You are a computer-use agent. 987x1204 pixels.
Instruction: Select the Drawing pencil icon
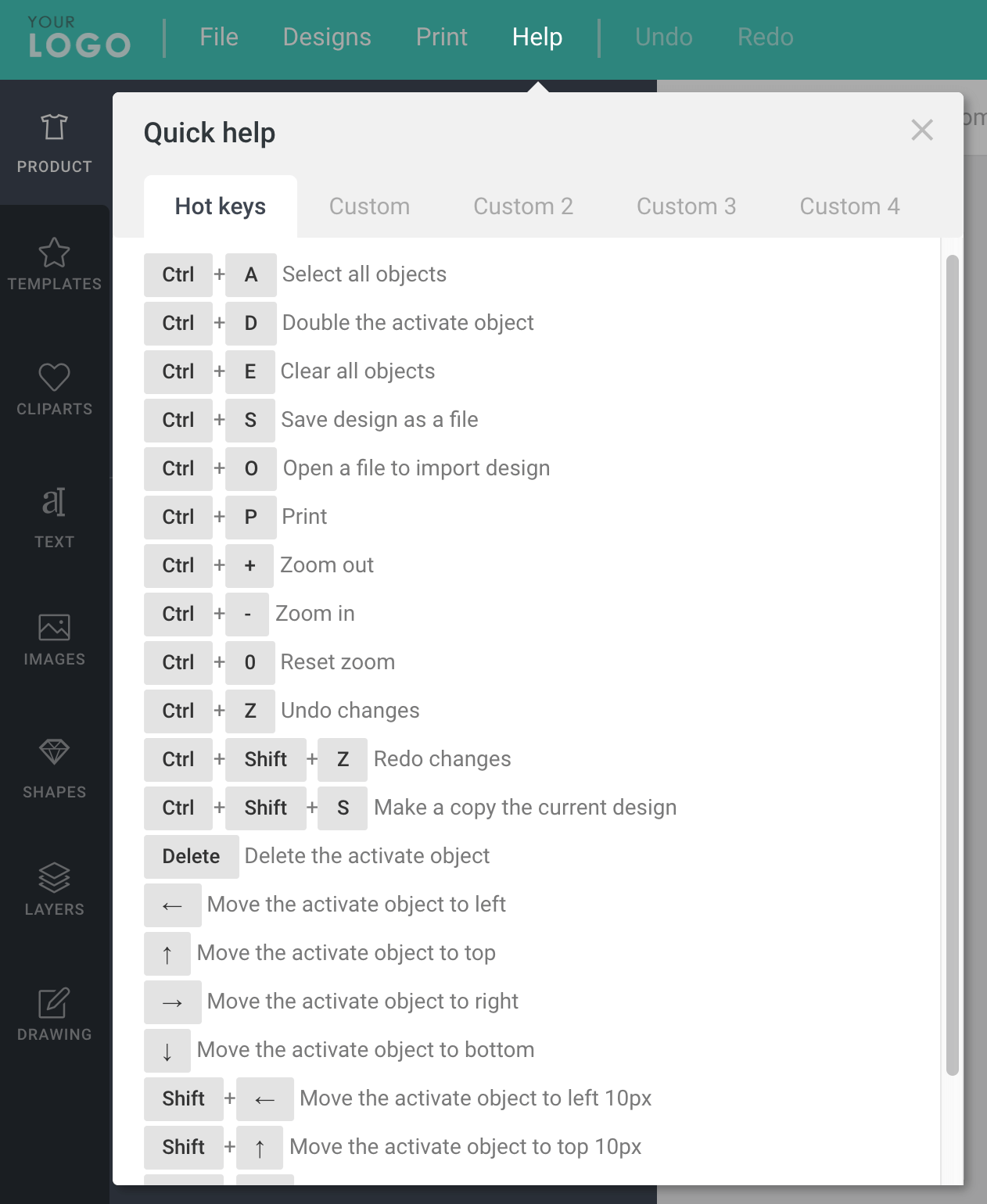[x=54, y=1002]
